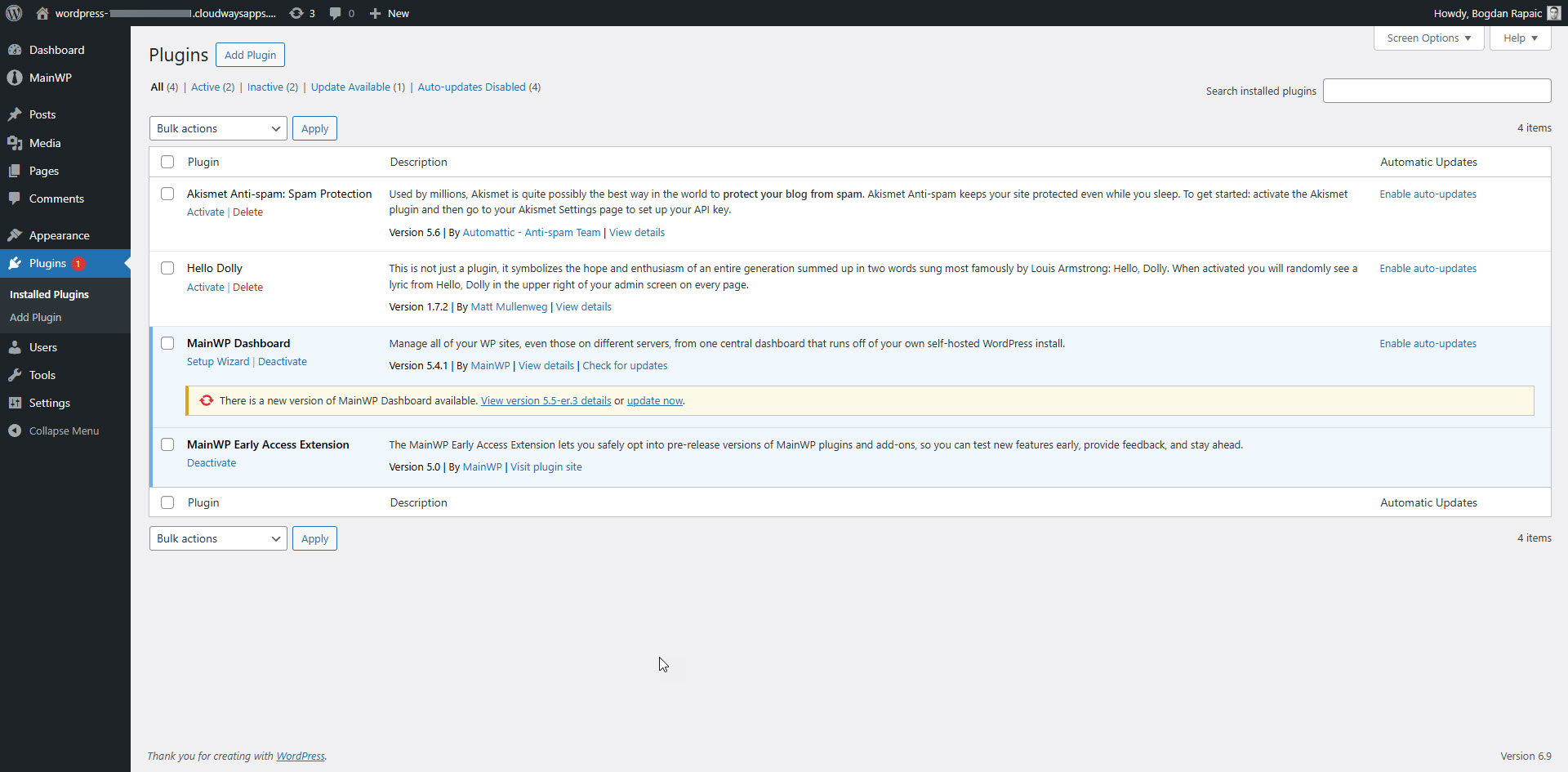Click the Pages icon in sidebar
Viewport: 1568px width, 772px height.
tap(15, 171)
